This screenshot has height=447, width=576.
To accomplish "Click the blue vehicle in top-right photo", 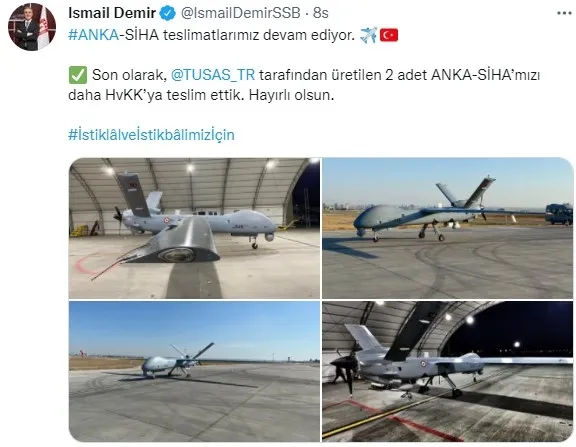I will coord(559,214).
